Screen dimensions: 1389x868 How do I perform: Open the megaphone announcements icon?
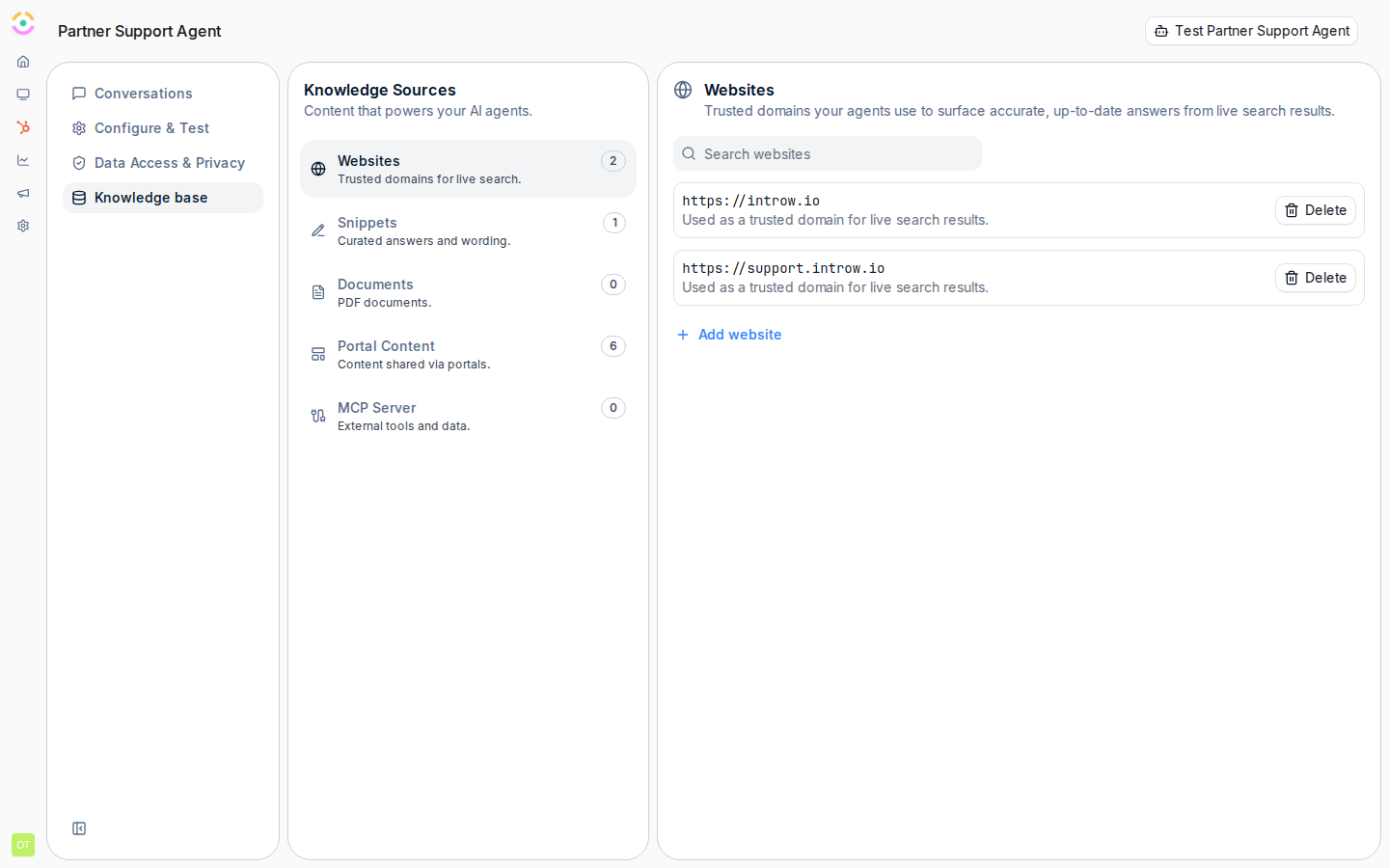(23, 193)
